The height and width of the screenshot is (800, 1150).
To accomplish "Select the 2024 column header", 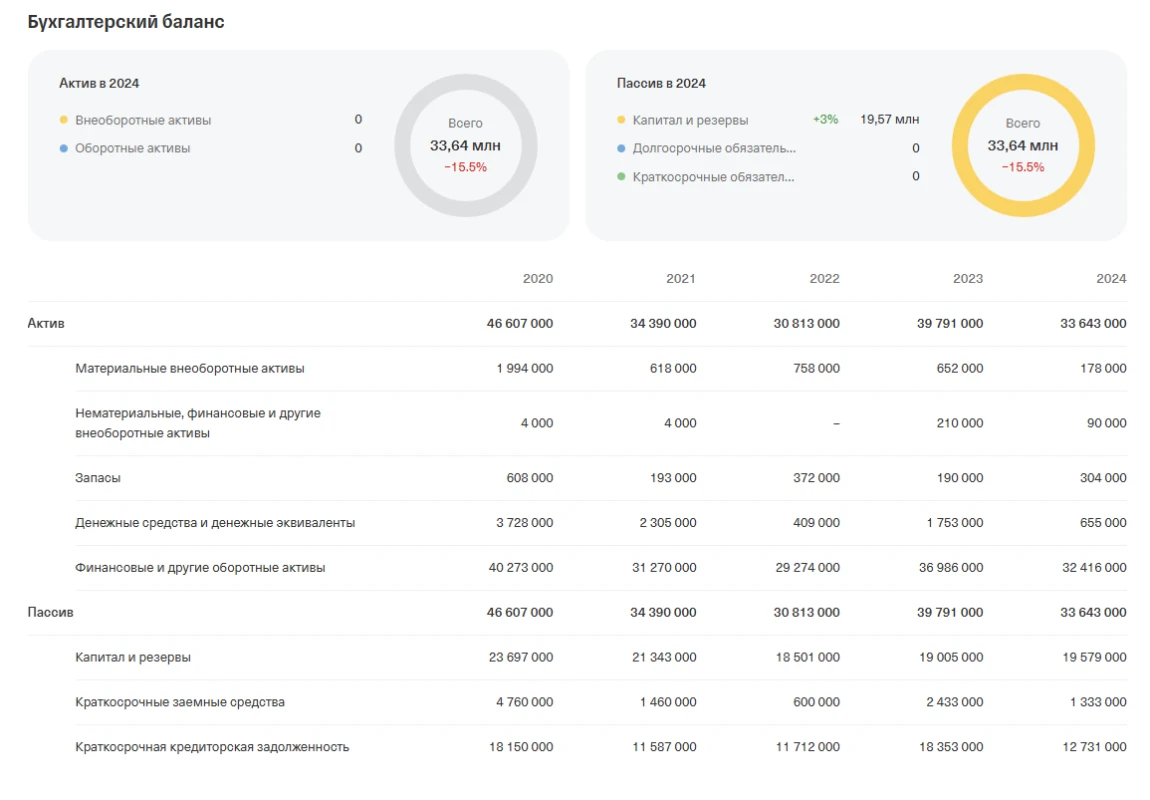I will 1110,279.
